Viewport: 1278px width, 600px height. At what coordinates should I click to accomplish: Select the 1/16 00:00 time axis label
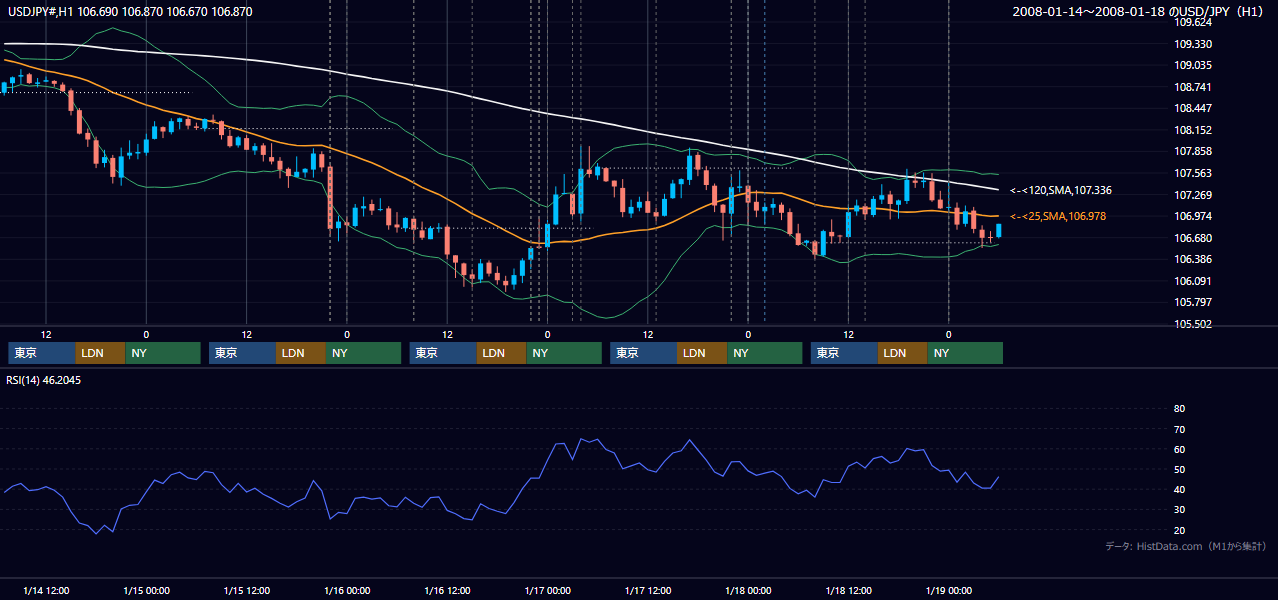coord(347,590)
